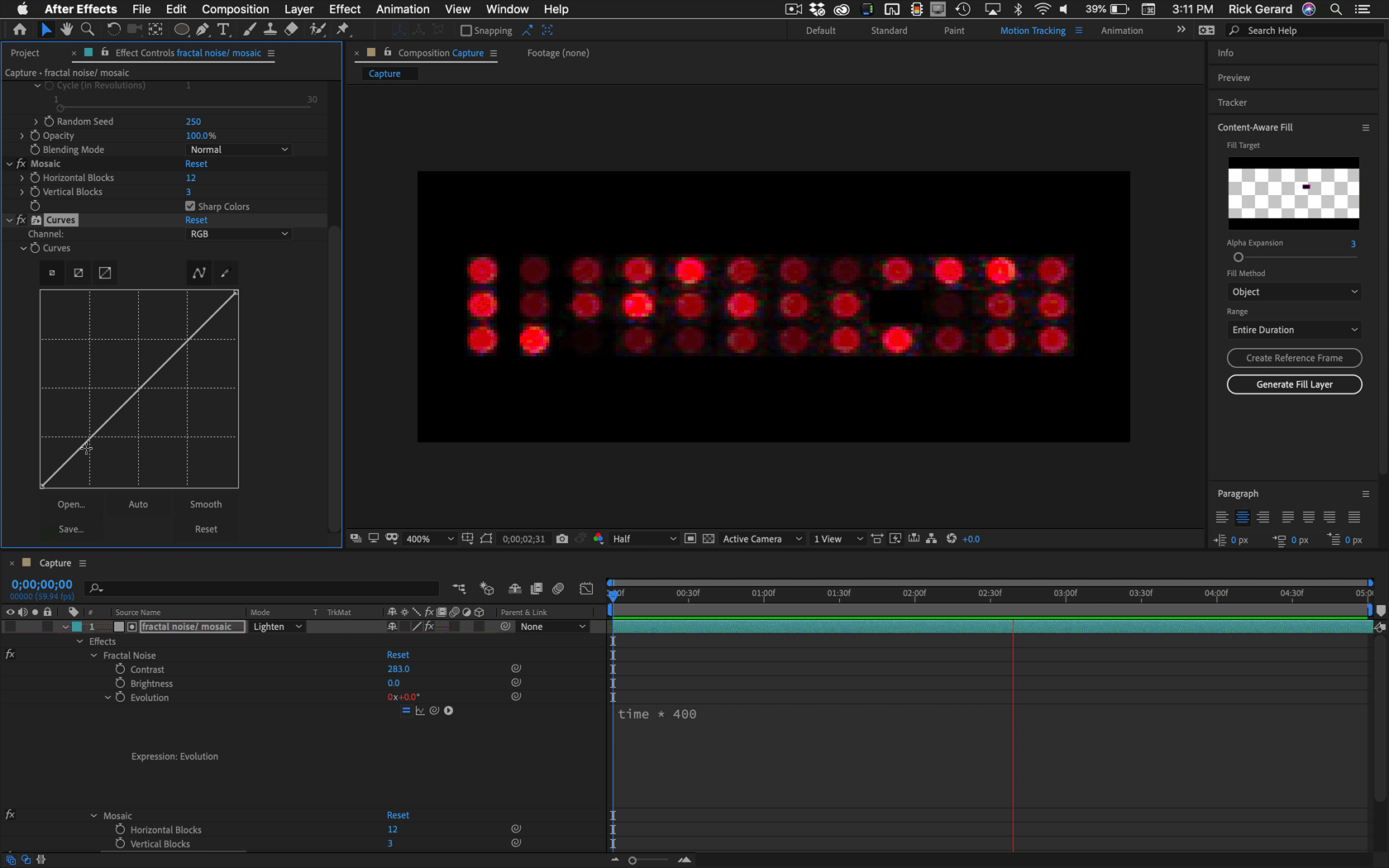Select the Ellipse shape tool
The height and width of the screenshot is (868, 1389).
(181, 30)
